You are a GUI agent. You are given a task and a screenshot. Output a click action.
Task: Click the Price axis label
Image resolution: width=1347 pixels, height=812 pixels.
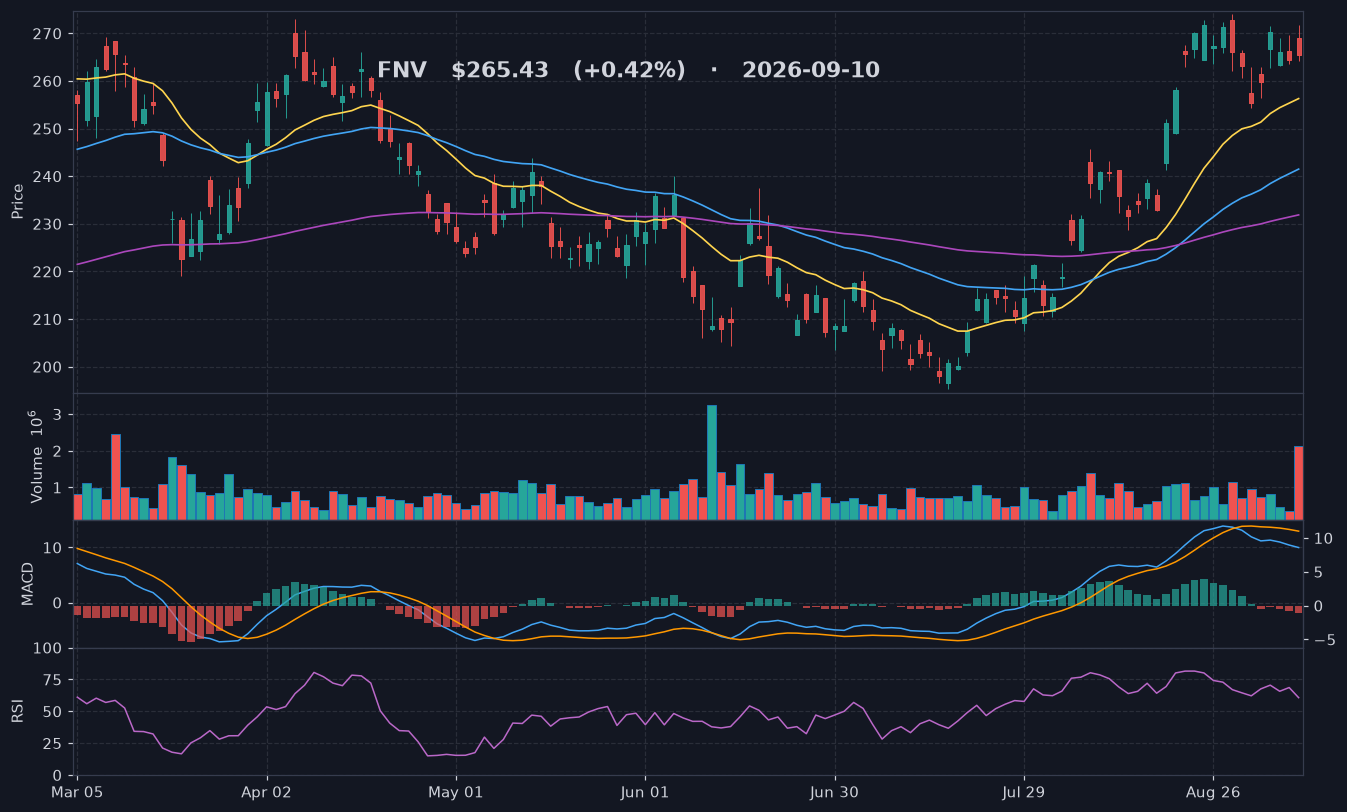coord(18,201)
